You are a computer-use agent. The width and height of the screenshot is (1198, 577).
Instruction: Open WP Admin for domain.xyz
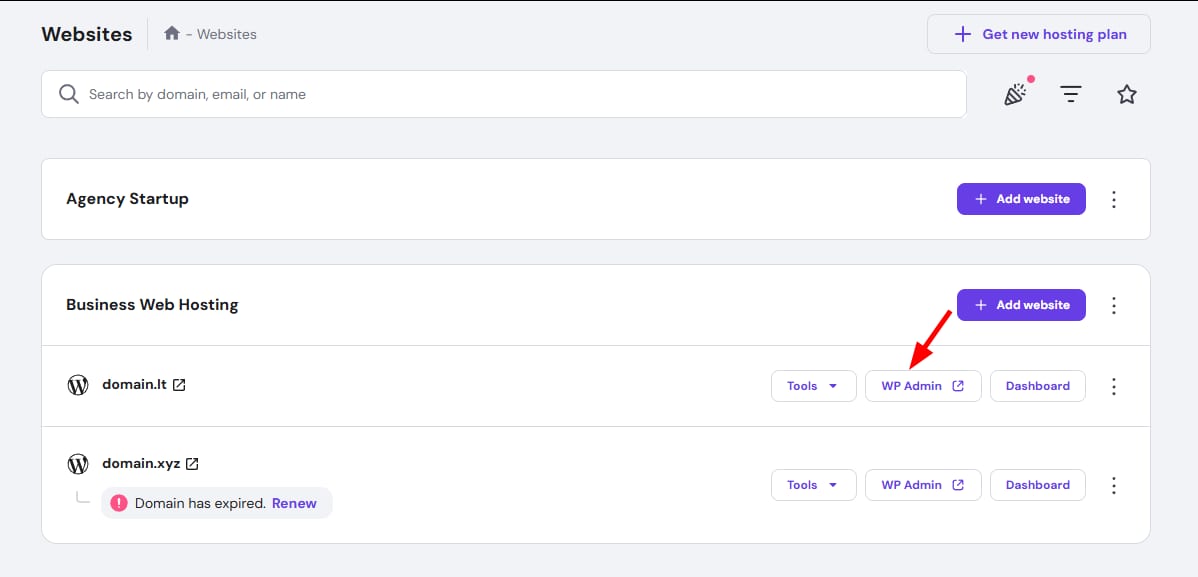click(922, 485)
